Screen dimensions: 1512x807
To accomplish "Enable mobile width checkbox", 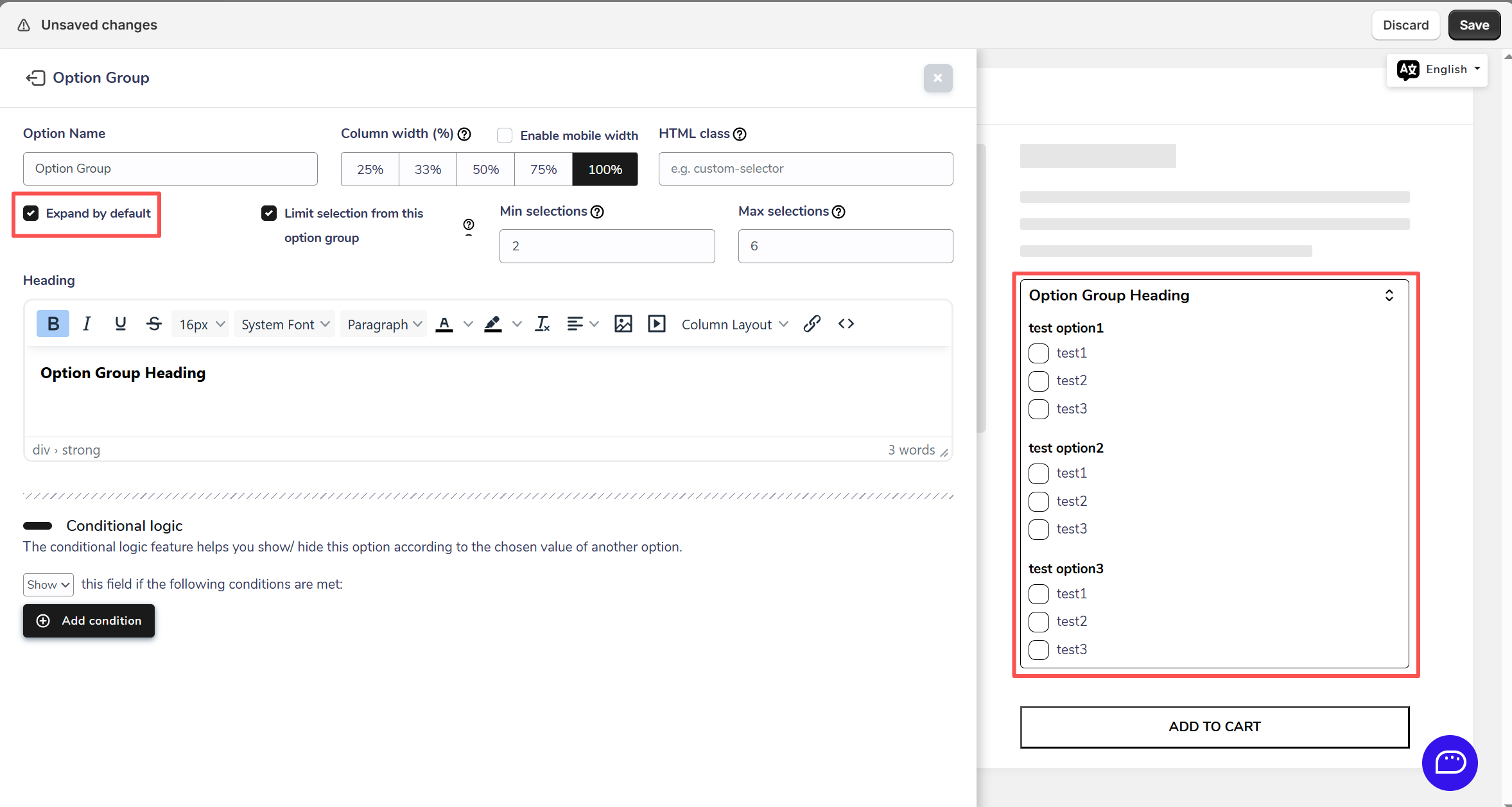I will (x=505, y=135).
